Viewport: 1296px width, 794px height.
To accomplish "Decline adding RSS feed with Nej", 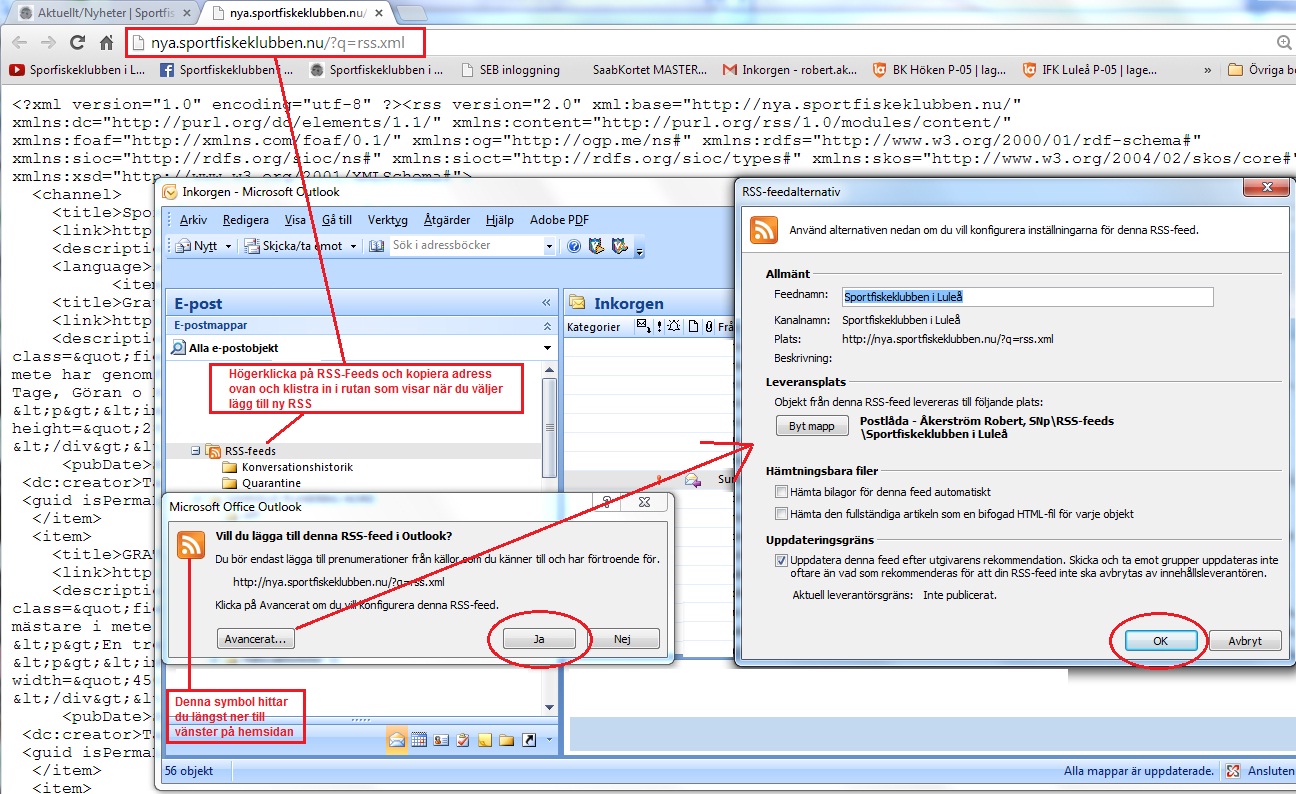I will (x=623, y=638).
